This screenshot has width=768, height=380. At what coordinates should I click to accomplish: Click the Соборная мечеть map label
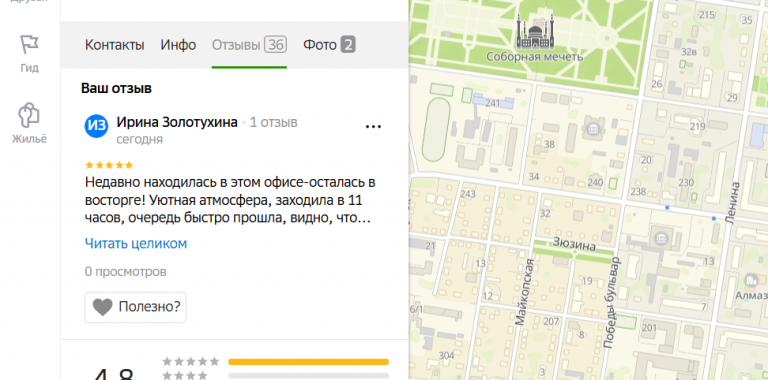(x=535, y=57)
